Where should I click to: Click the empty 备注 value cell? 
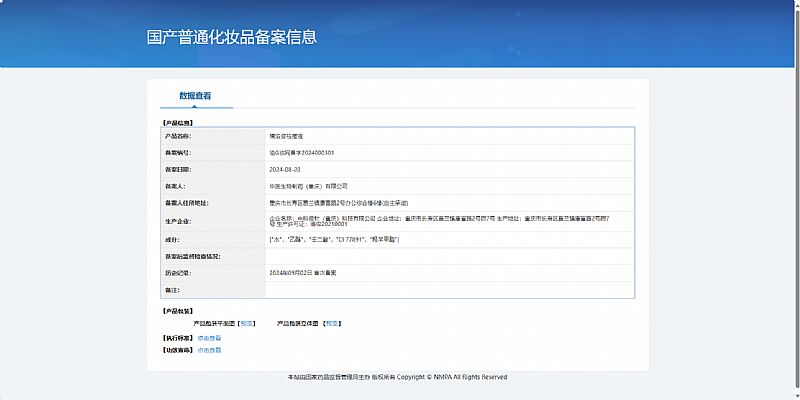(449, 289)
